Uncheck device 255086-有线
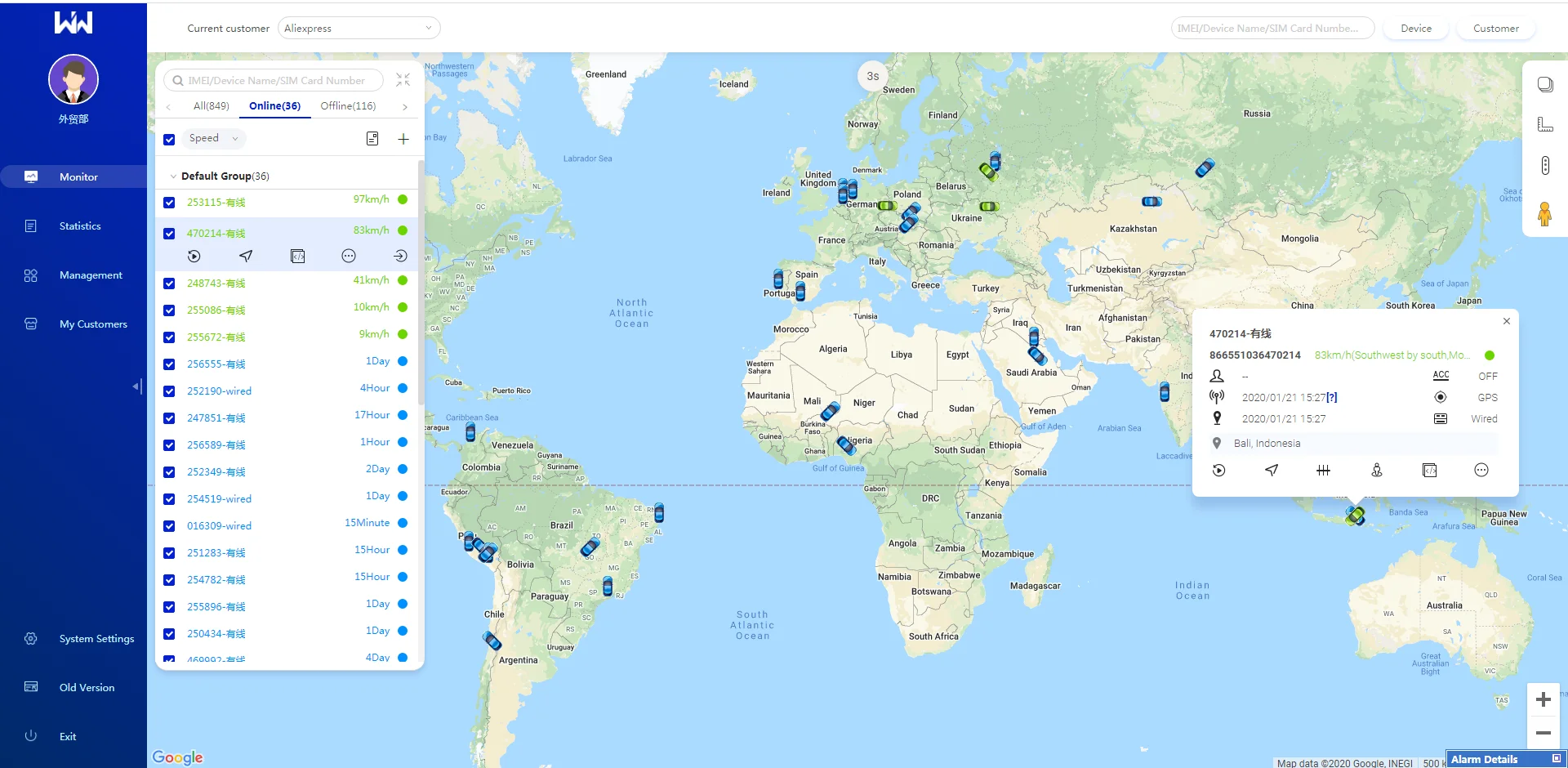The height and width of the screenshot is (768, 1568). point(169,310)
